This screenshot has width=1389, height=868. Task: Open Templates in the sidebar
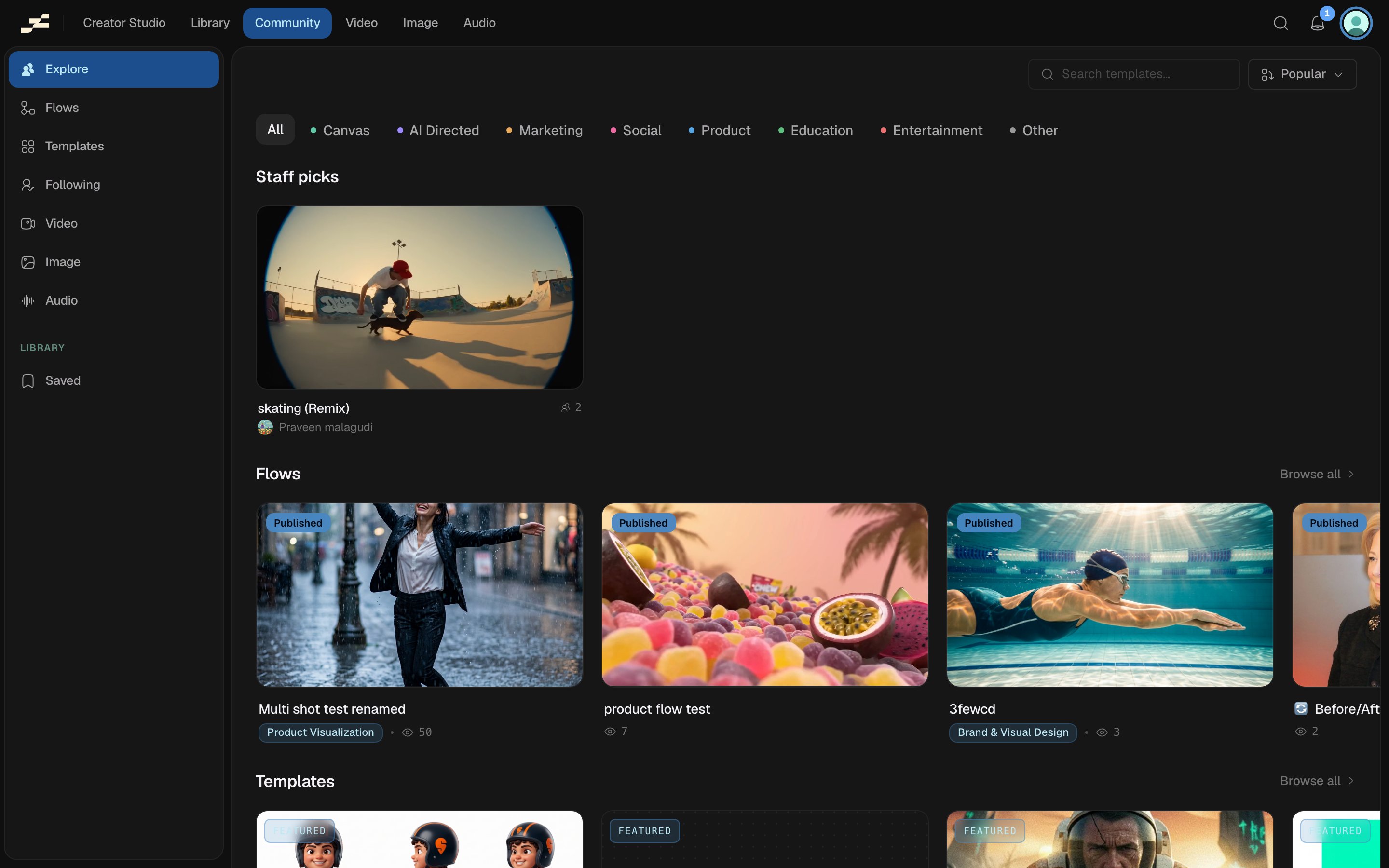114,146
